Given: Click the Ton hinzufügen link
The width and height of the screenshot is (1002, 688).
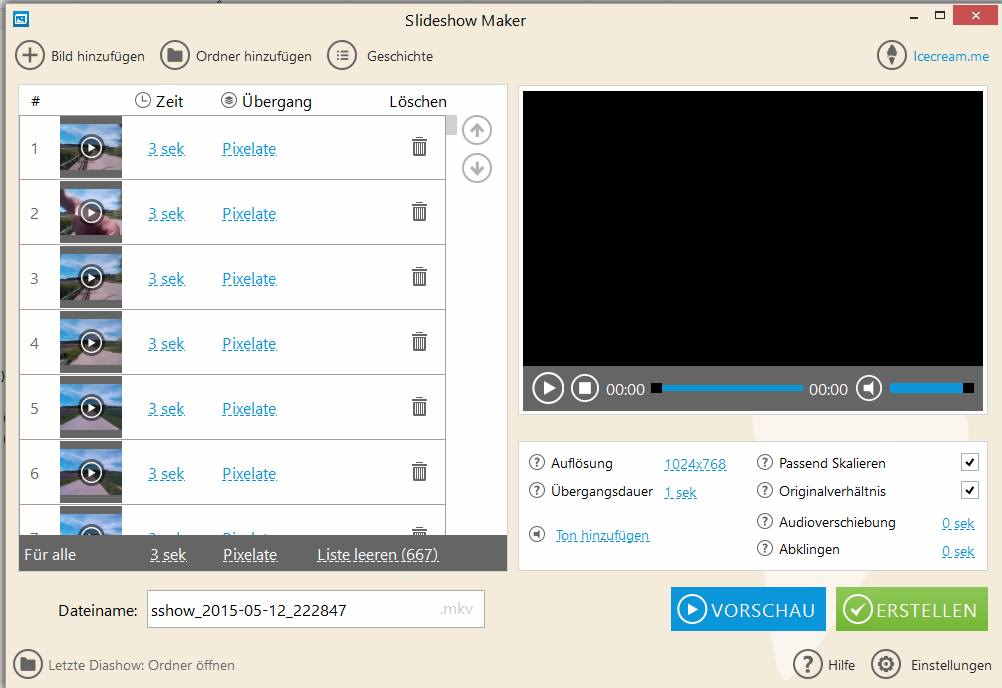Looking at the screenshot, I should tap(602, 536).
